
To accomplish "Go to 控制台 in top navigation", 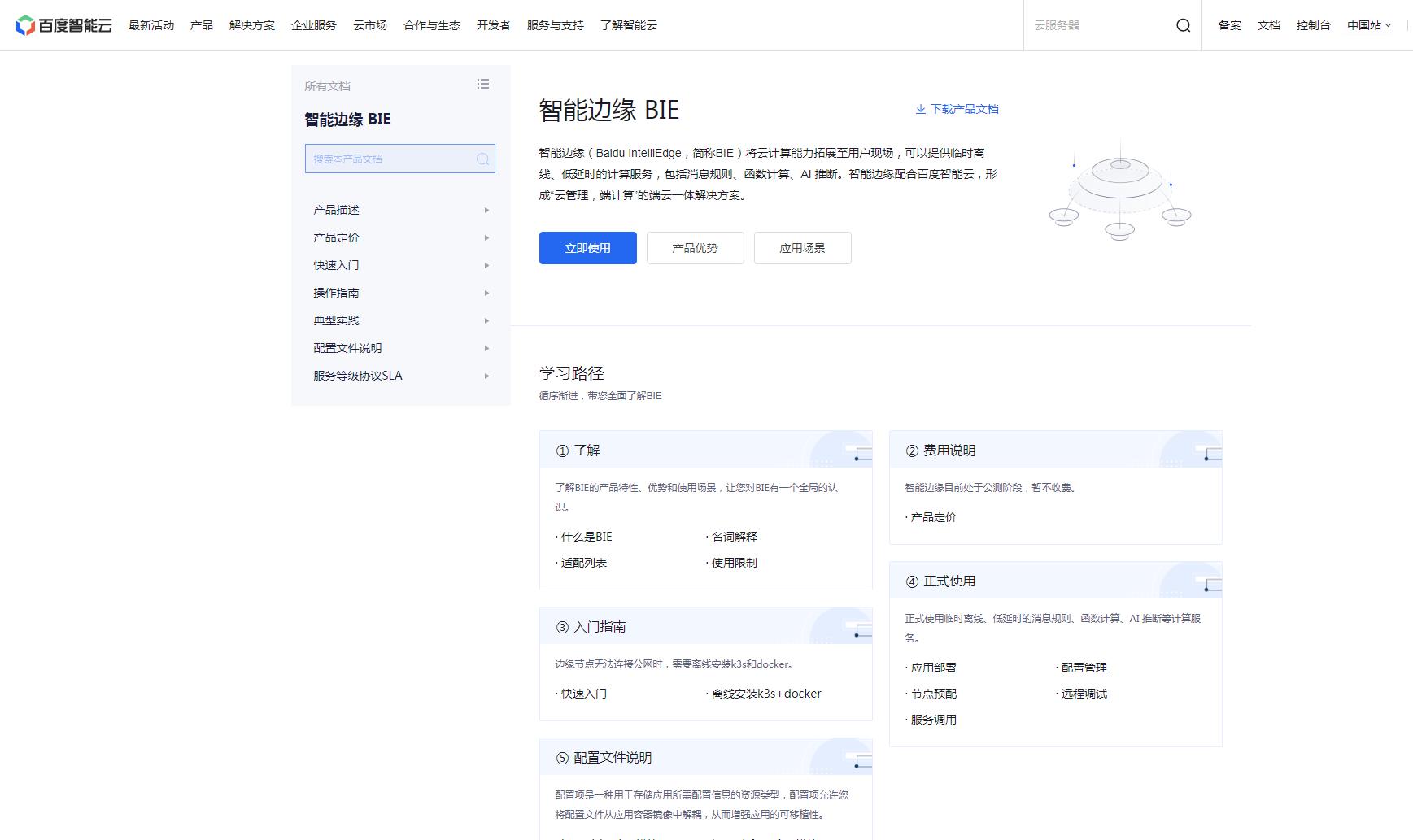I will tap(1313, 25).
